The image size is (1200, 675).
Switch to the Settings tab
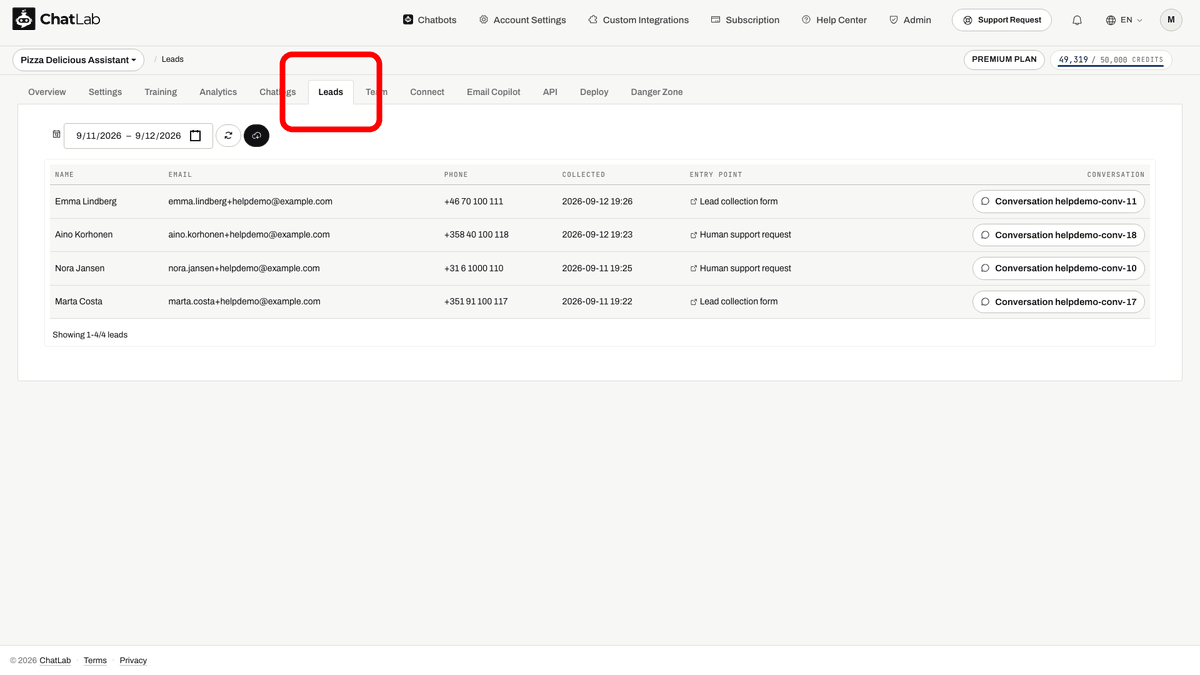(x=105, y=92)
